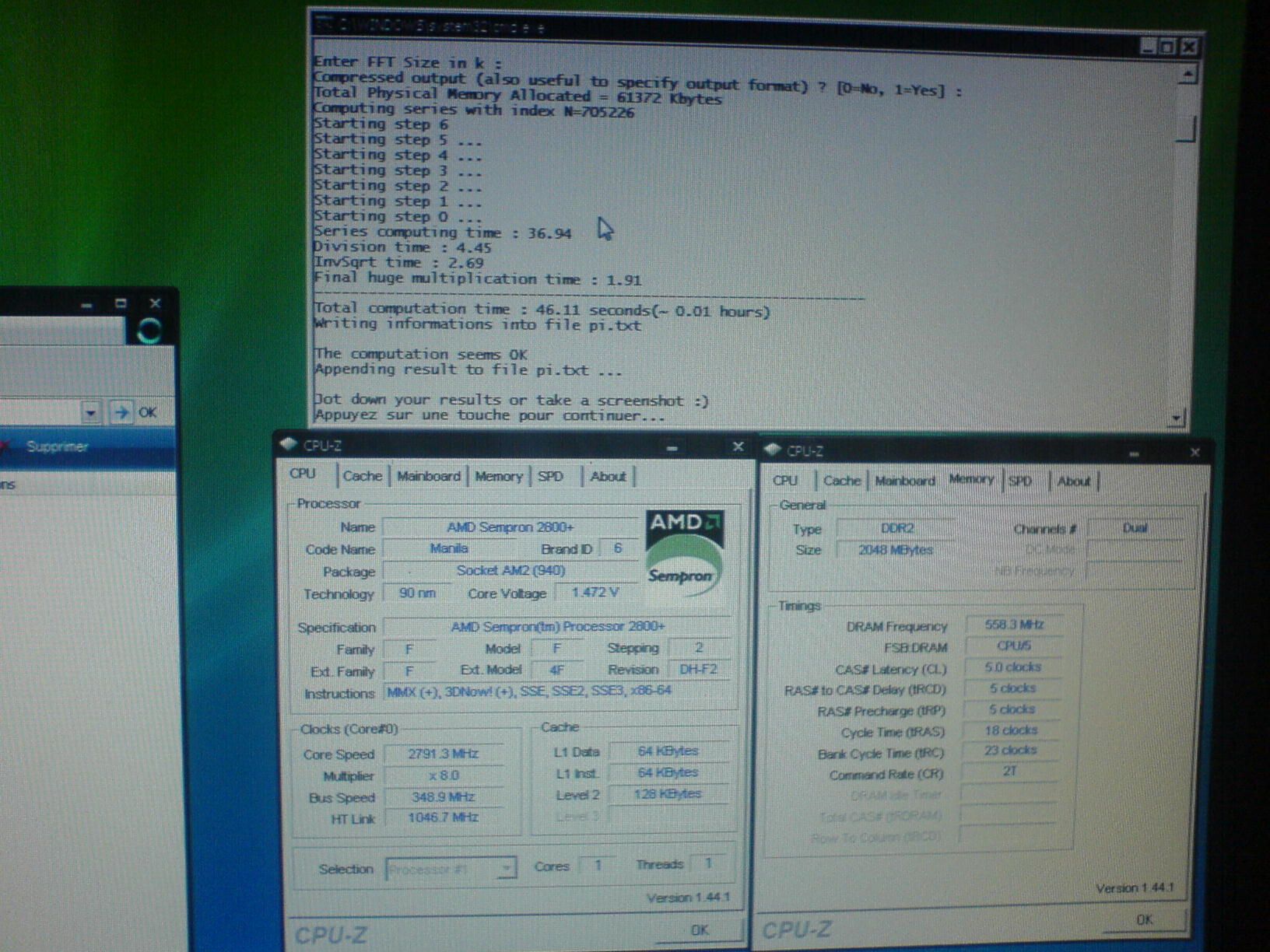Click the go arrow button beside OK in background window
Viewport: 1270px width, 952px height.
(121, 412)
